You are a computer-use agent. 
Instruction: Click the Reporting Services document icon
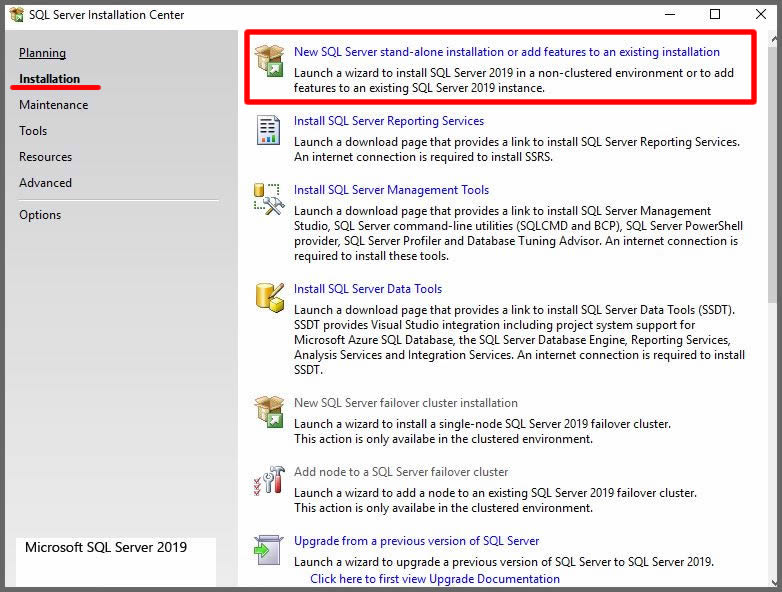click(269, 129)
